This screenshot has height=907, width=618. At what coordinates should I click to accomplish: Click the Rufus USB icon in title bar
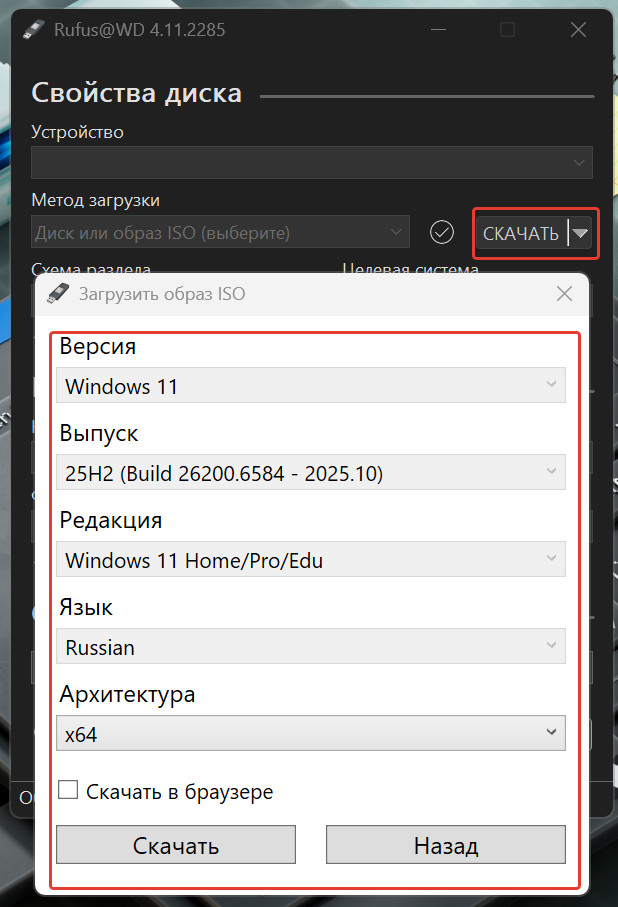click(x=34, y=30)
